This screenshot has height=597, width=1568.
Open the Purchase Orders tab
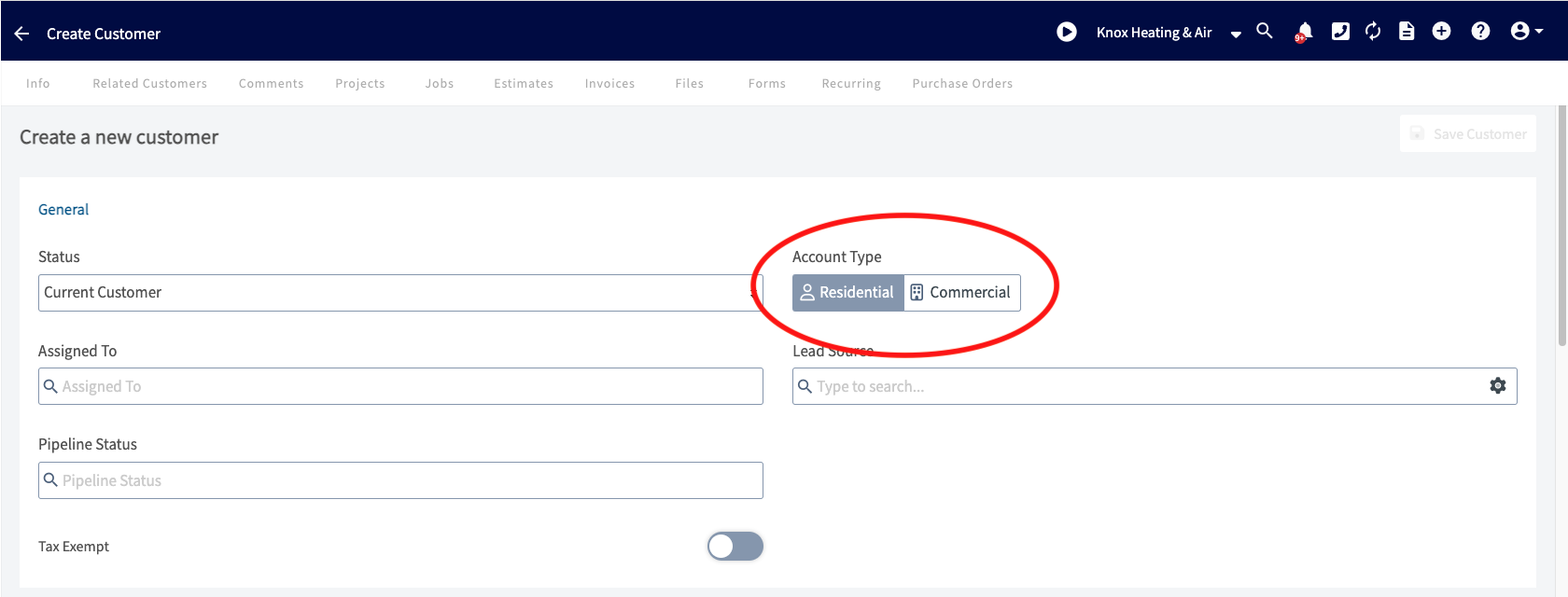click(x=962, y=83)
